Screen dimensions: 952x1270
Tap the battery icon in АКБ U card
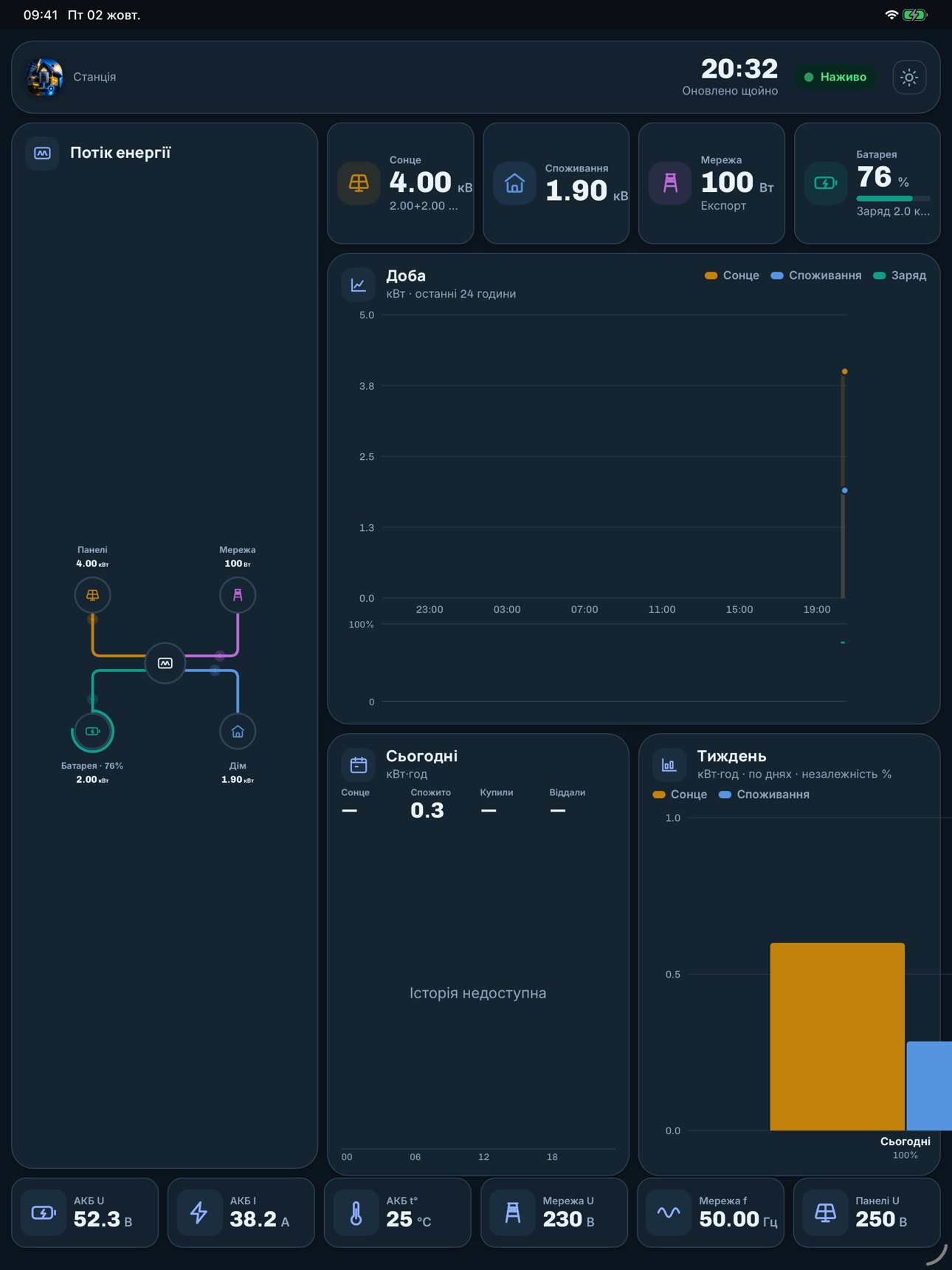click(x=44, y=1212)
